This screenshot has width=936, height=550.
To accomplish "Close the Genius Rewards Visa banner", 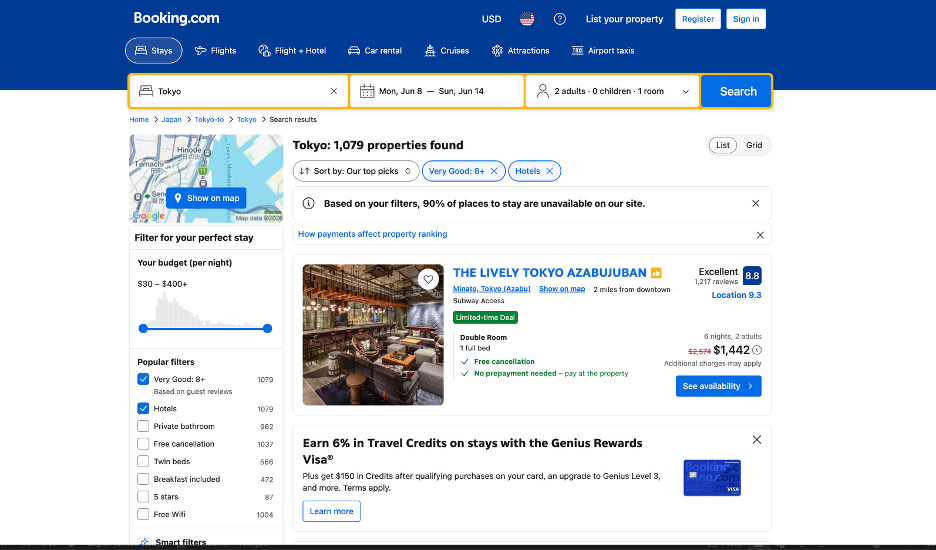I will tap(756, 440).
